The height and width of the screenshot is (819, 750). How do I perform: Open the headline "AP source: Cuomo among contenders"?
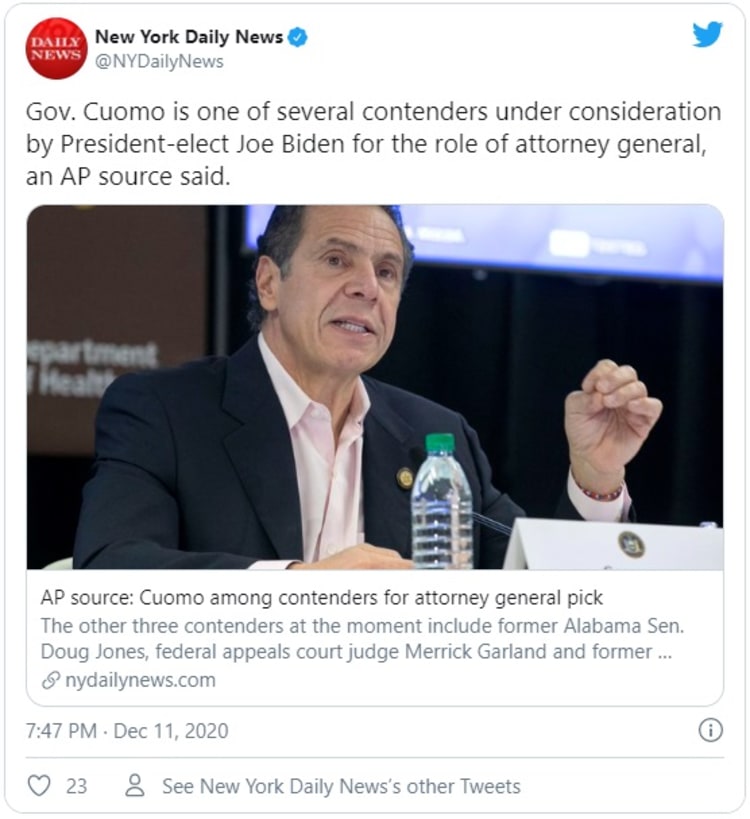coord(322,598)
